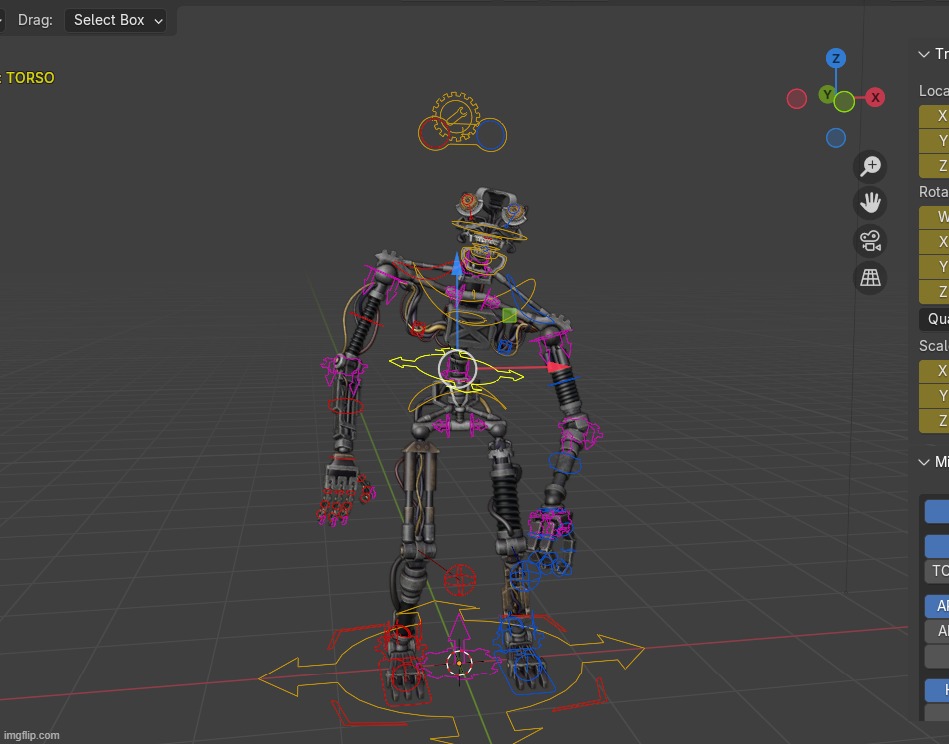Screen dimensions: 949x744
Task: Open the Quaternion rotation mode dropdown
Action: pos(934,318)
